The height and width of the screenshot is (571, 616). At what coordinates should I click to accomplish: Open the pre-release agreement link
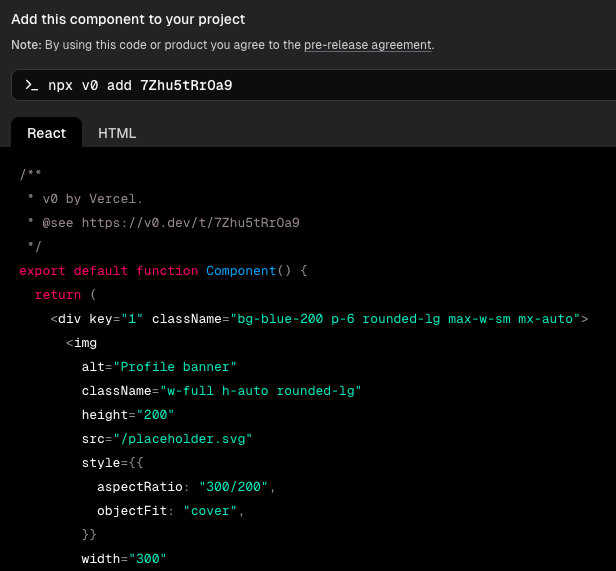[368, 45]
